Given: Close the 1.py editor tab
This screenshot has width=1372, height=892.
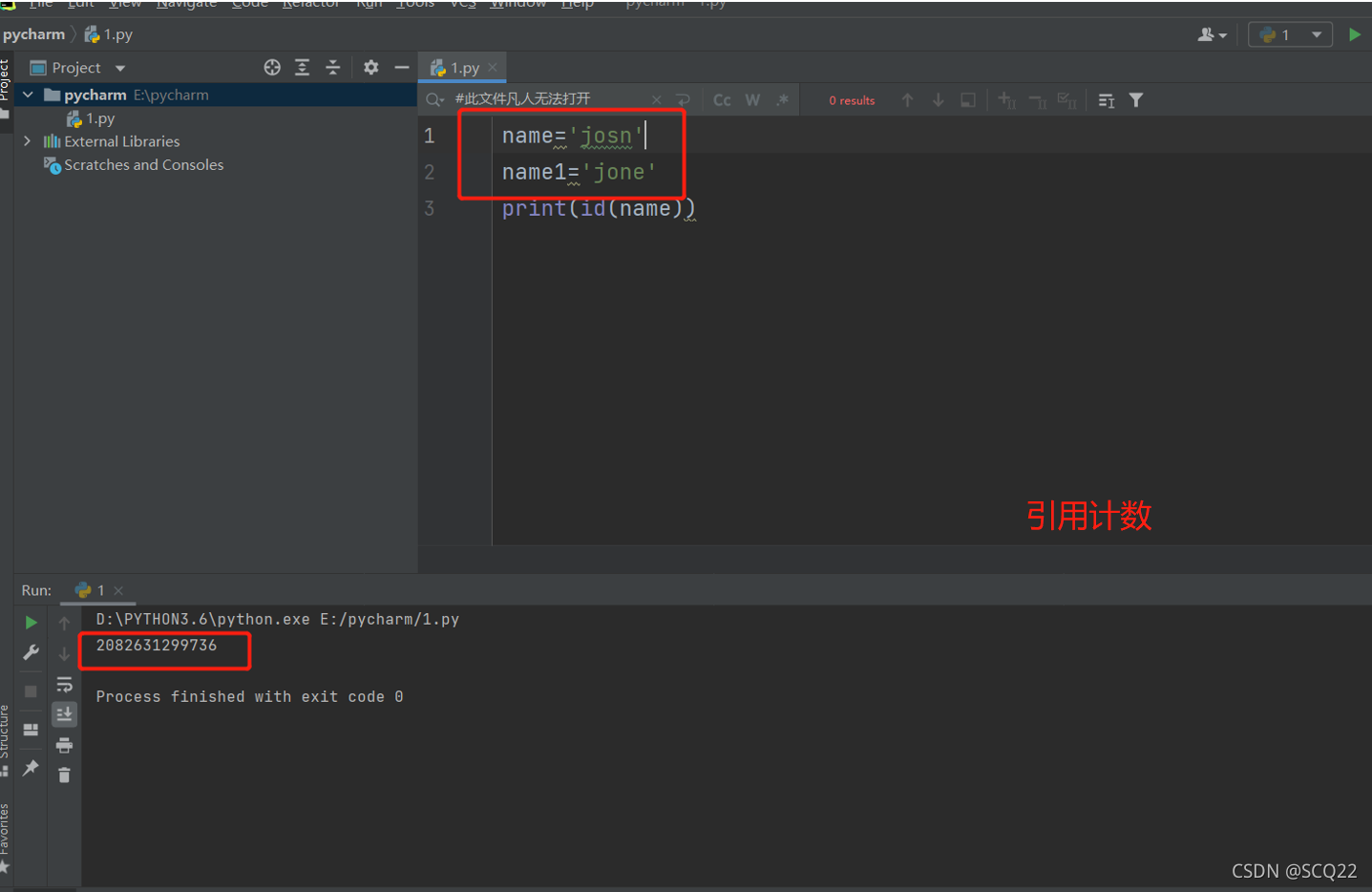Looking at the screenshot, I should pos(493,68).
